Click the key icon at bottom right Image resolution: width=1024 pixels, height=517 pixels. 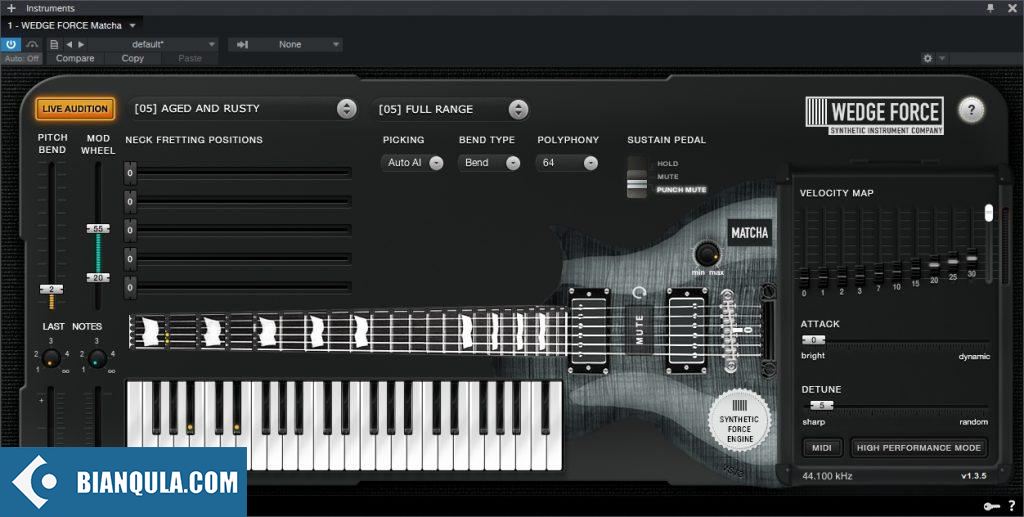click(x=991, y=506)
